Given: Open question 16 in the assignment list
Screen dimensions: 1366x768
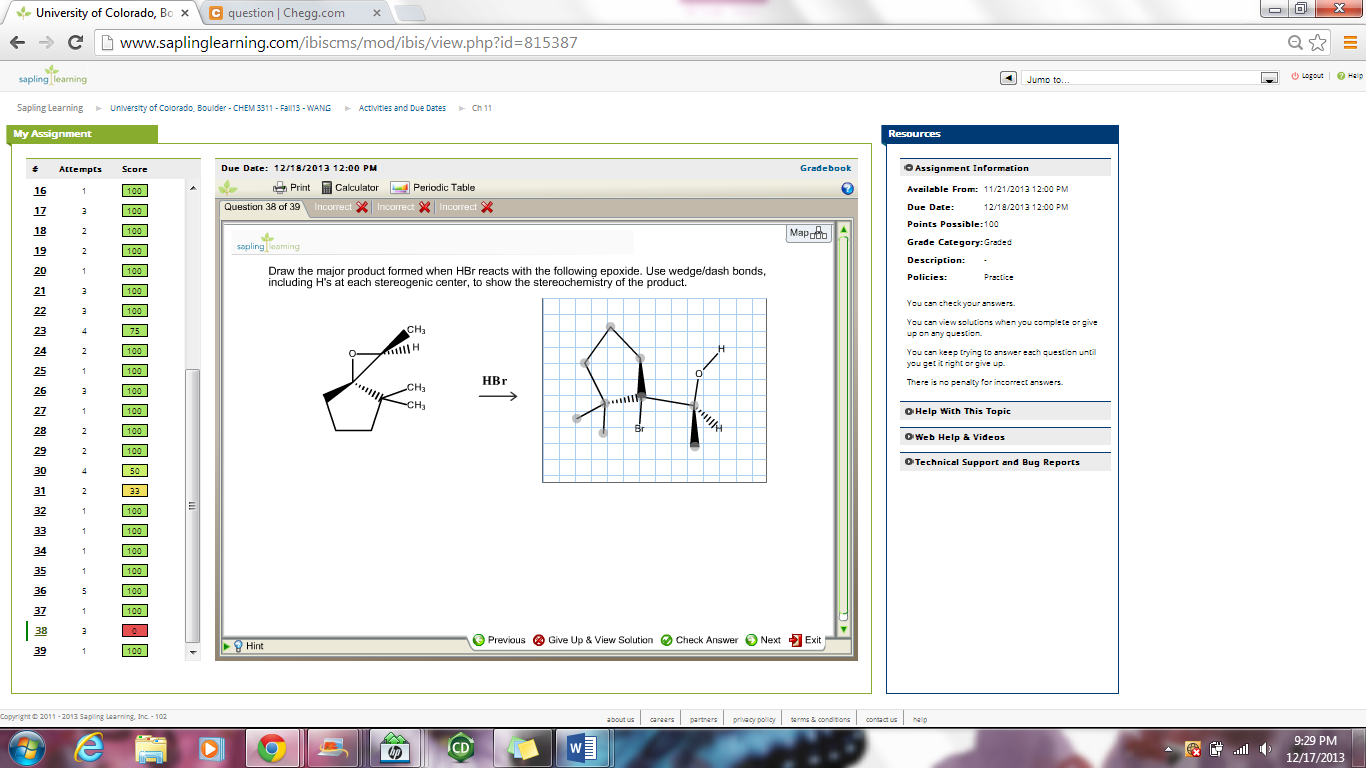Looking at the screenshot, I should (40, 191).
